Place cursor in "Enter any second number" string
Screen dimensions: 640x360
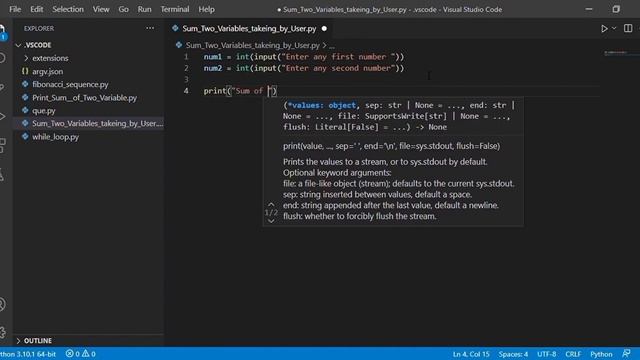click(x=338, y=68)
